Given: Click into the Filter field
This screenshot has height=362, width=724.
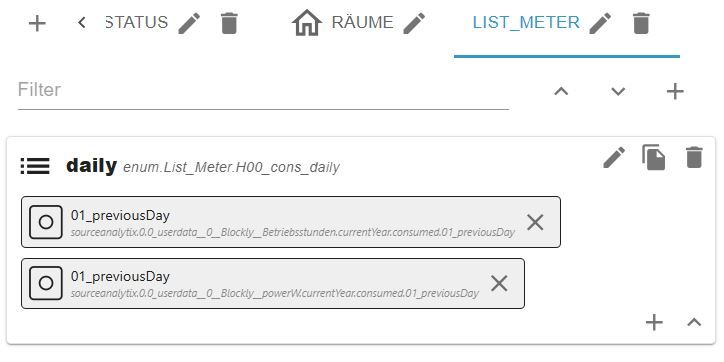Looking at the screenshot, I should coord(263,90).
